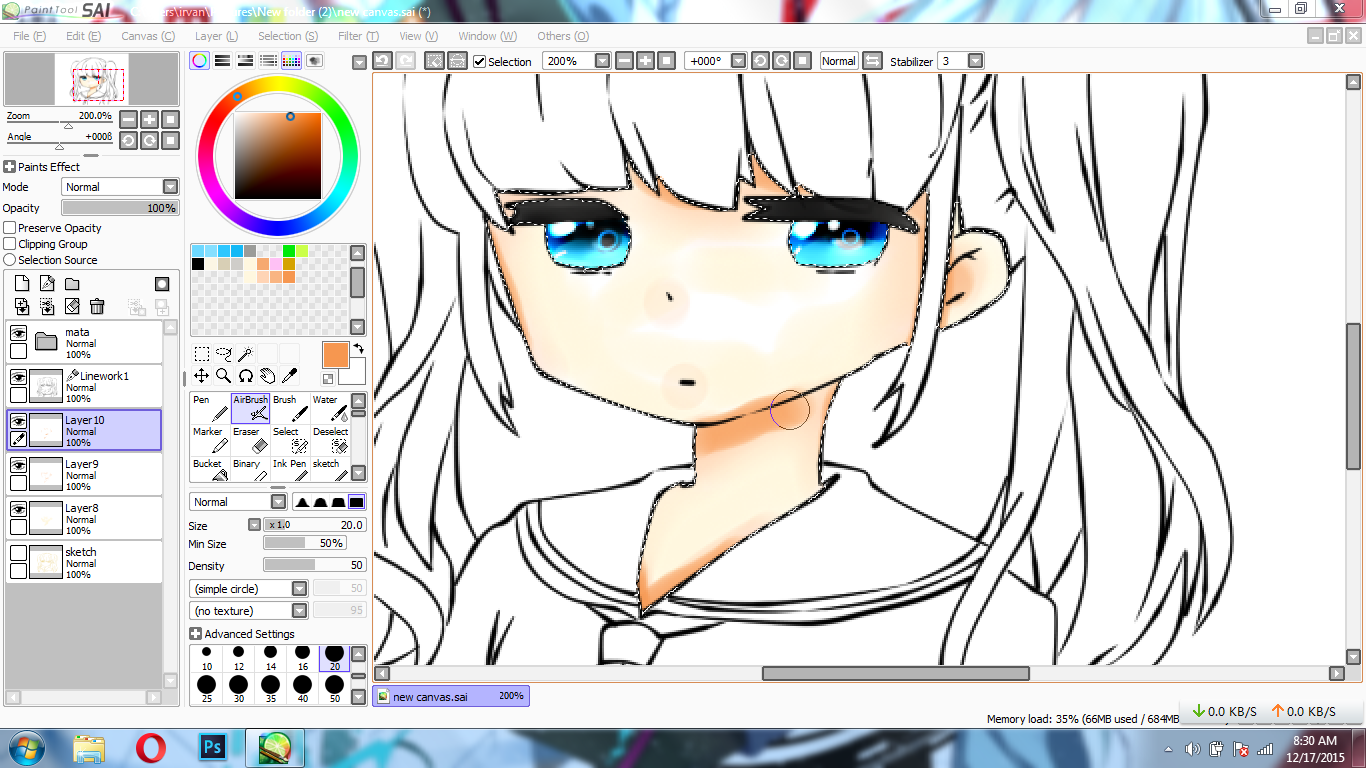1366x768 pixels.
Task: Swap foreground and background colors
Action: tap(357, 348)
